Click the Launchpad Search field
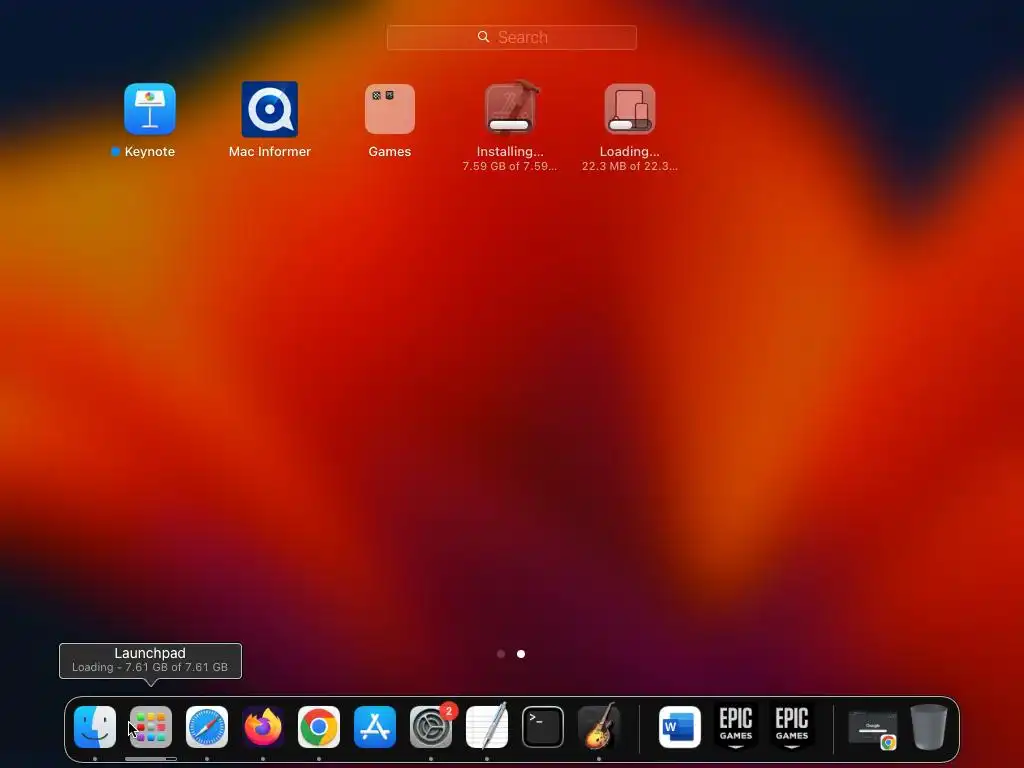 (511, 37)
